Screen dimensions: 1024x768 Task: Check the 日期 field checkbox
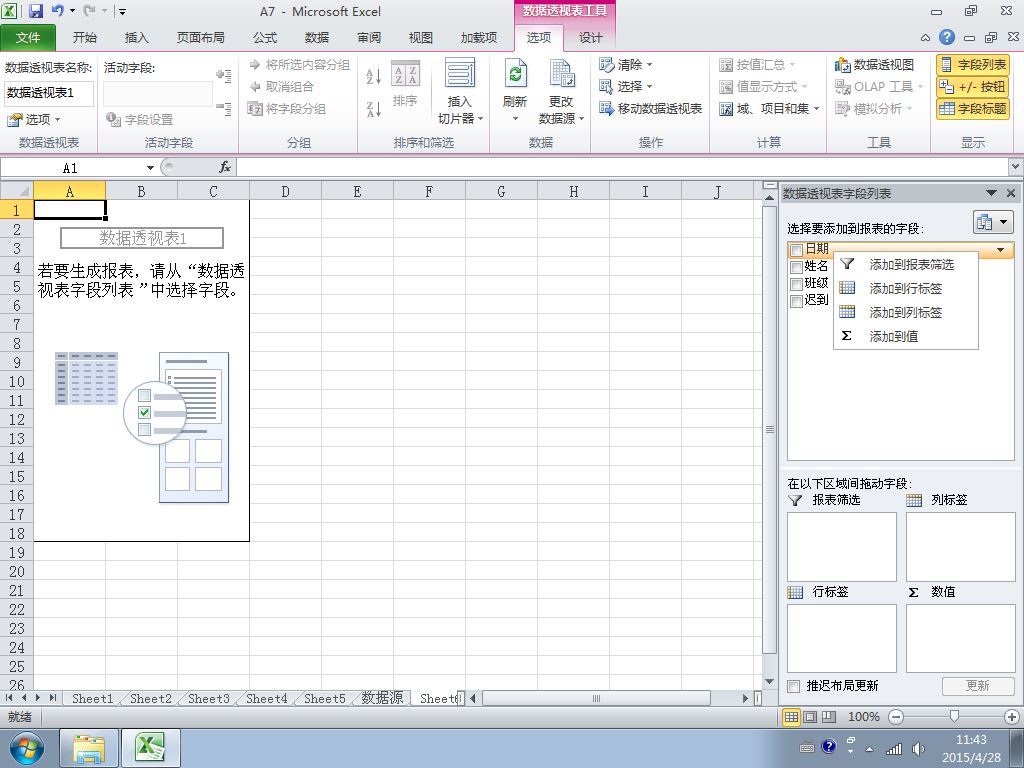pyautogui.click(x=796, y=249)
